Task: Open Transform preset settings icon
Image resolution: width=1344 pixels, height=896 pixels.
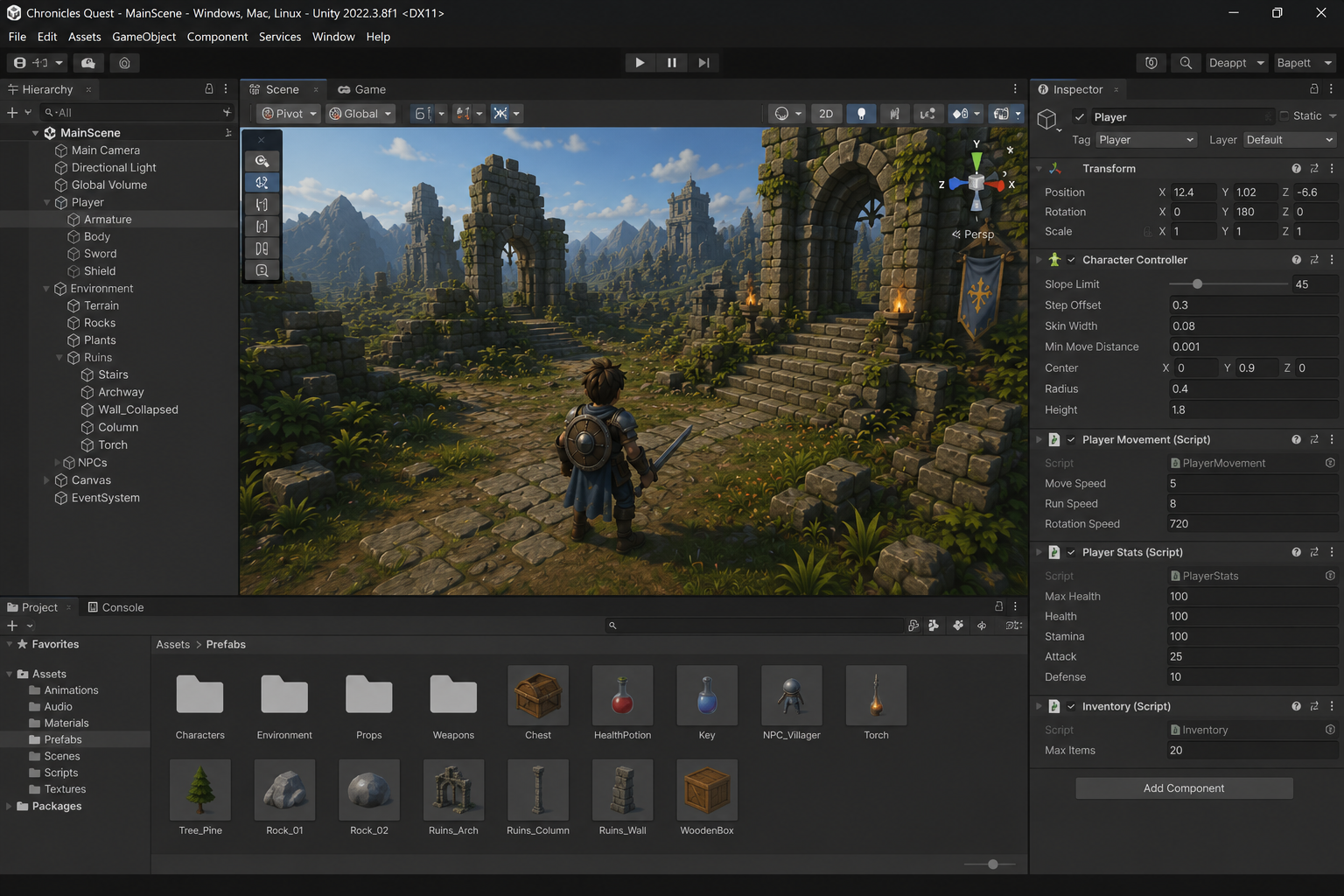Action: tap(1314, 168)
